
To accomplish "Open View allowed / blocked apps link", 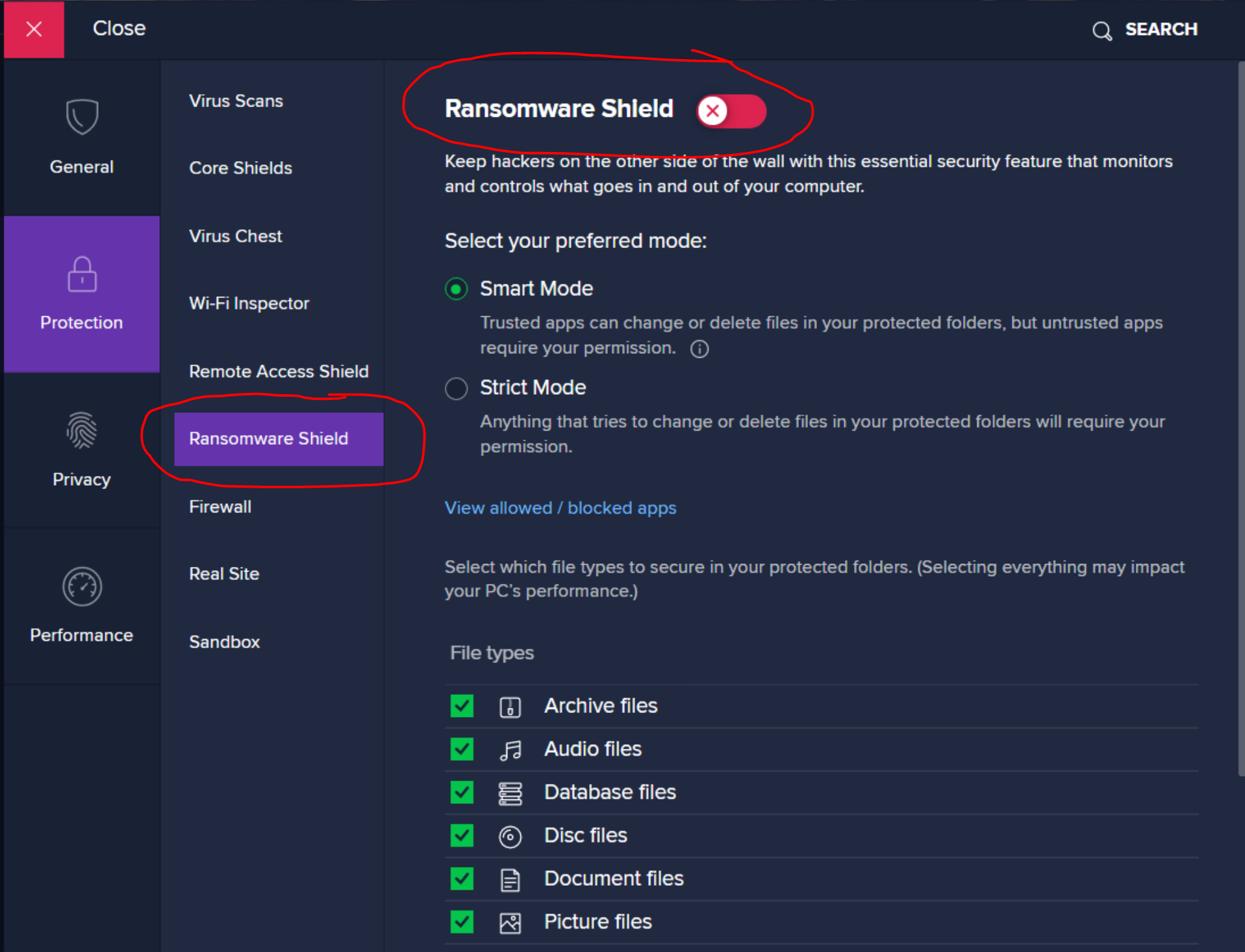I will click(560, 508).
